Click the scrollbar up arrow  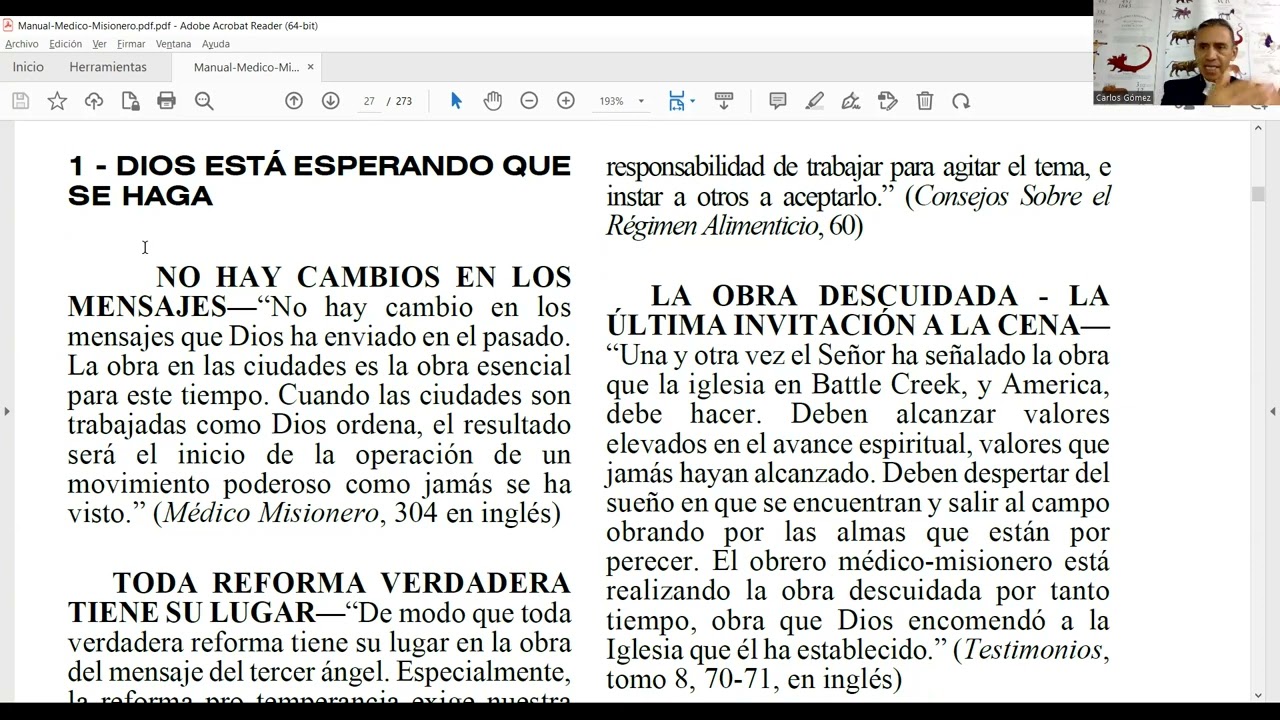click(x=1258, y=129)
